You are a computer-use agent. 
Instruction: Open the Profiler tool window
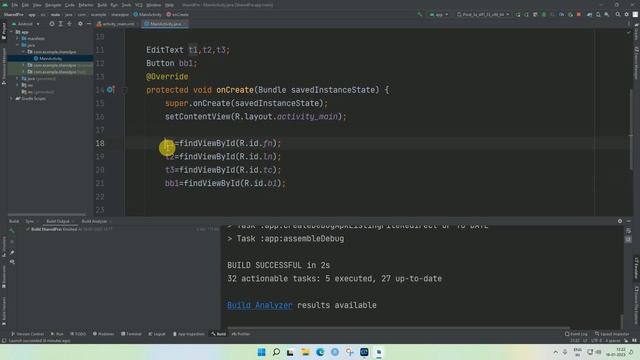(x=241, y=334)
